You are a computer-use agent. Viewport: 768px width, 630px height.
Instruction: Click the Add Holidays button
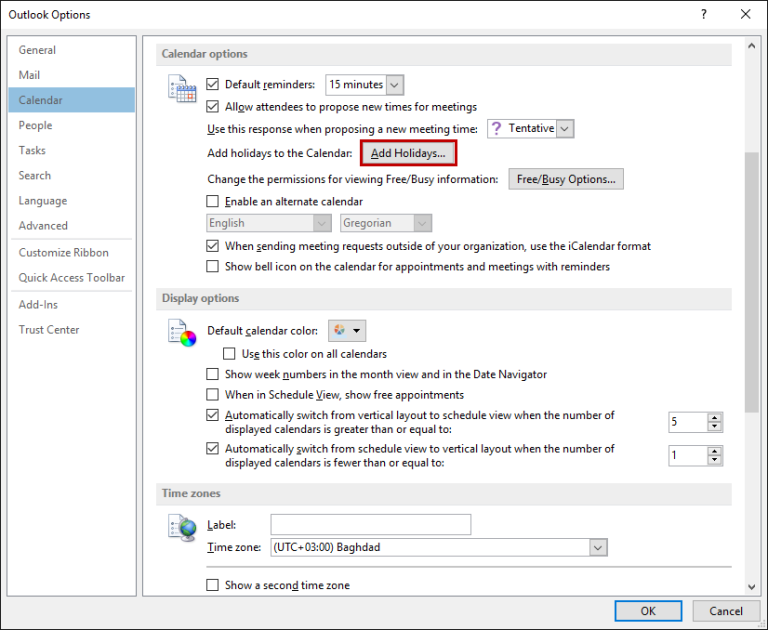click(x=408, y=153)
